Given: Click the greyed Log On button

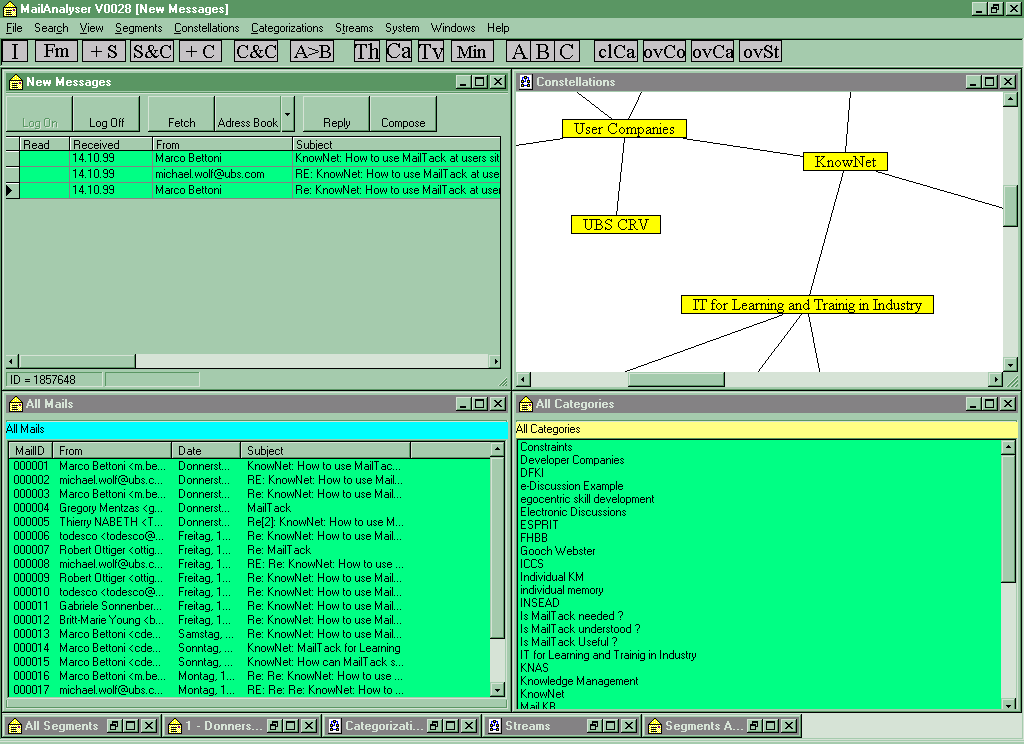Looking at the screenshot, I should click(x=40, y=114).
